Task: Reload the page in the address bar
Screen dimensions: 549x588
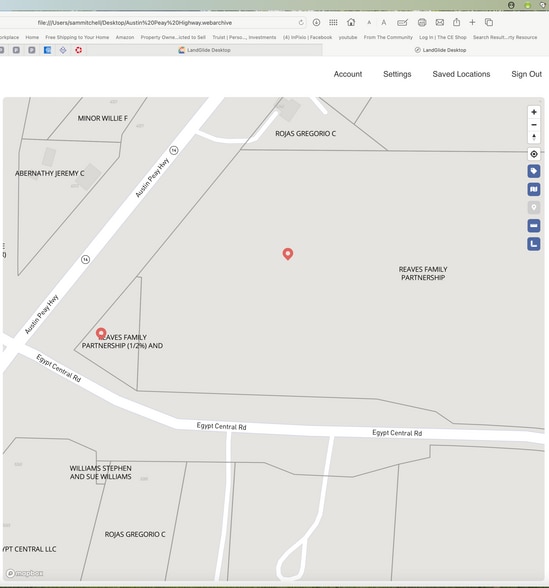Action: tap(301, 22)
